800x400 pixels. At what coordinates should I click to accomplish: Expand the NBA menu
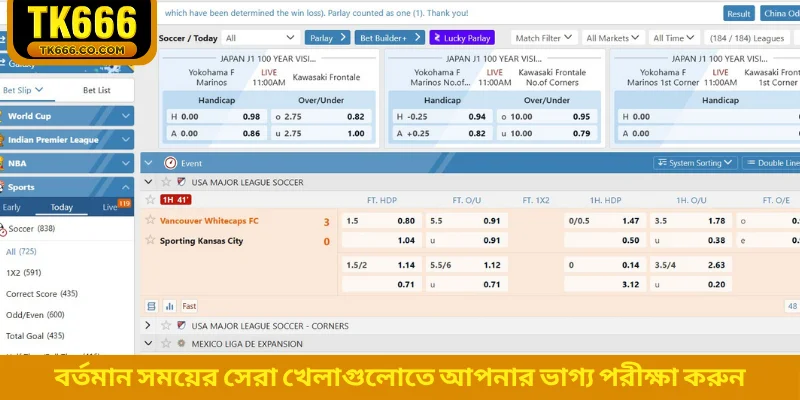pos(67,163)
